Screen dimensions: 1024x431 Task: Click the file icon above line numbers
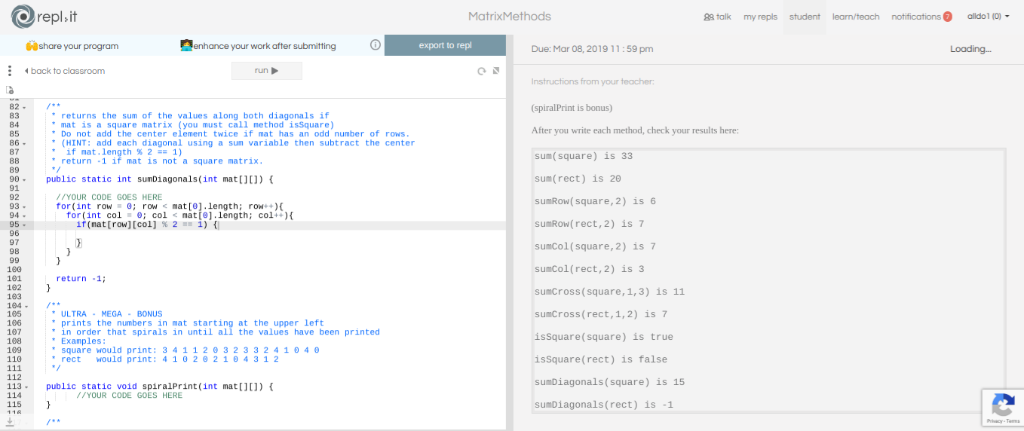point(9,90)
